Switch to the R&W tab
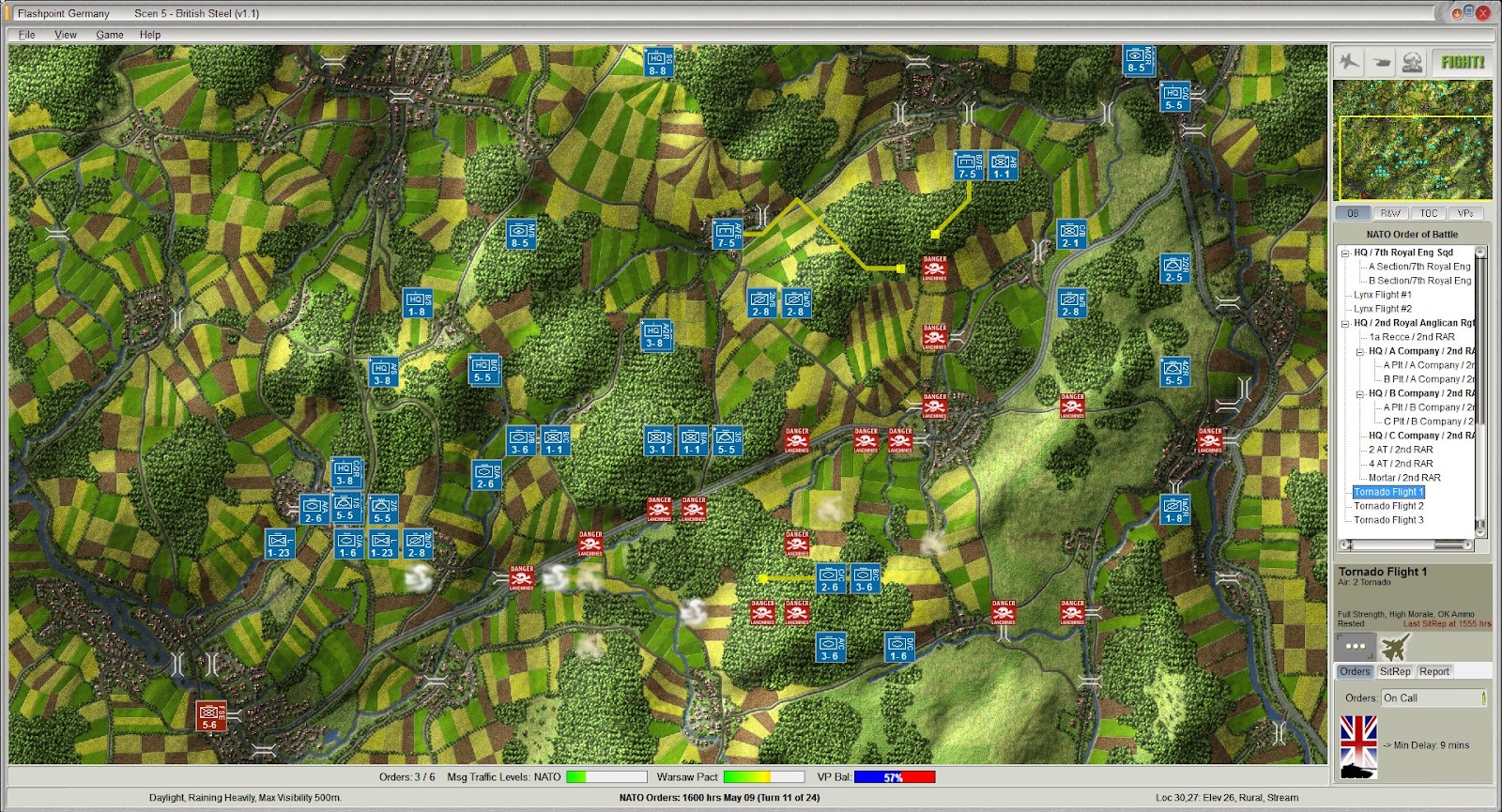 (1390, 213)
